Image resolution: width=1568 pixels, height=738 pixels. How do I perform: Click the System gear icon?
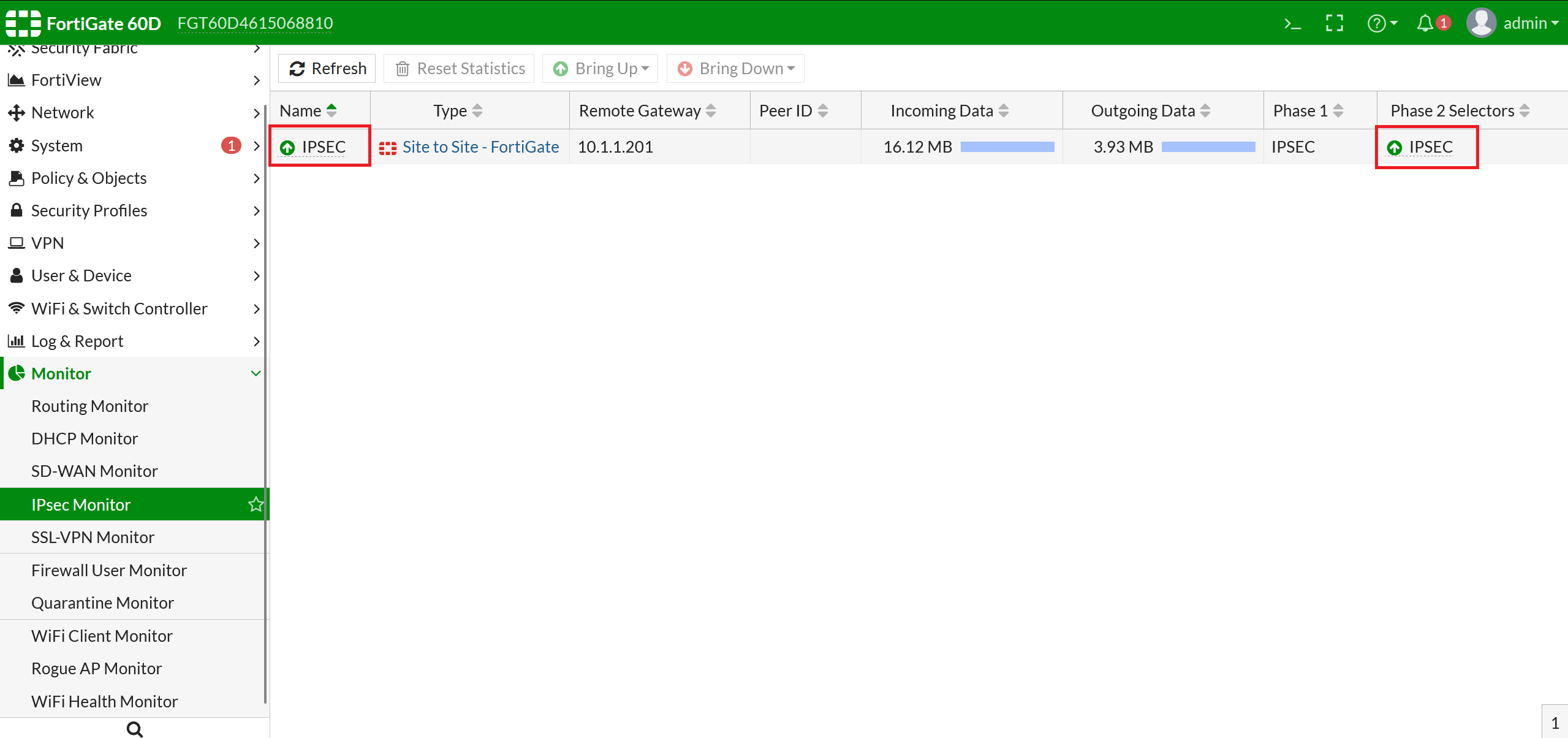[x=16, y=145]
